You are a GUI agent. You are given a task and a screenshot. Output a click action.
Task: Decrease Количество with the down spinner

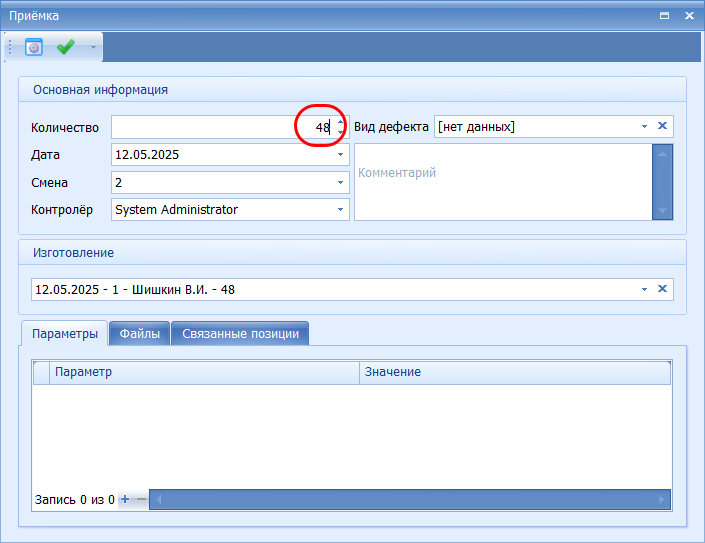coord(340,133)
